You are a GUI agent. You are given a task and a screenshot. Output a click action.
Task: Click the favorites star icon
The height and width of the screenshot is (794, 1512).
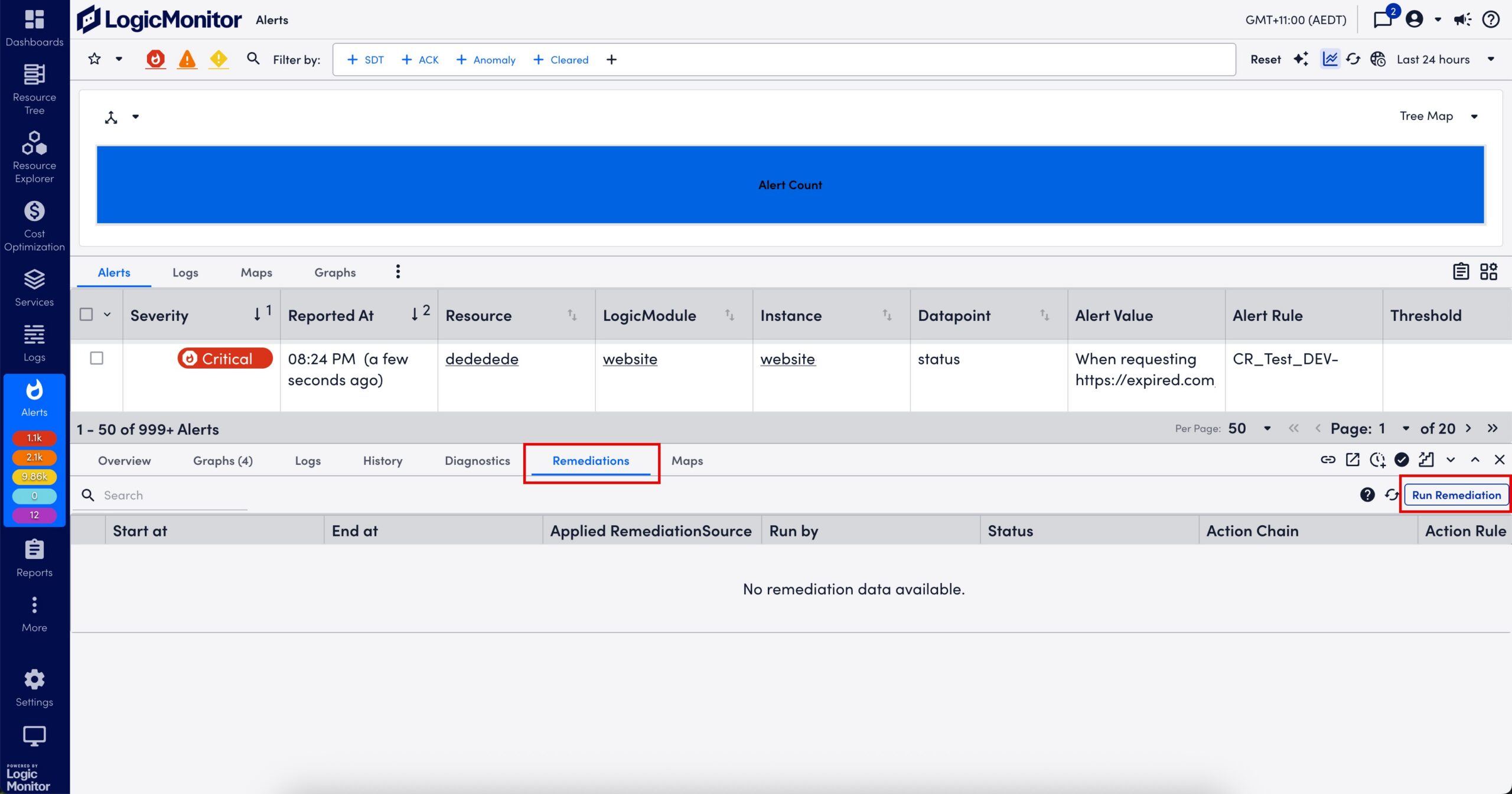click(x=94, y=59)
